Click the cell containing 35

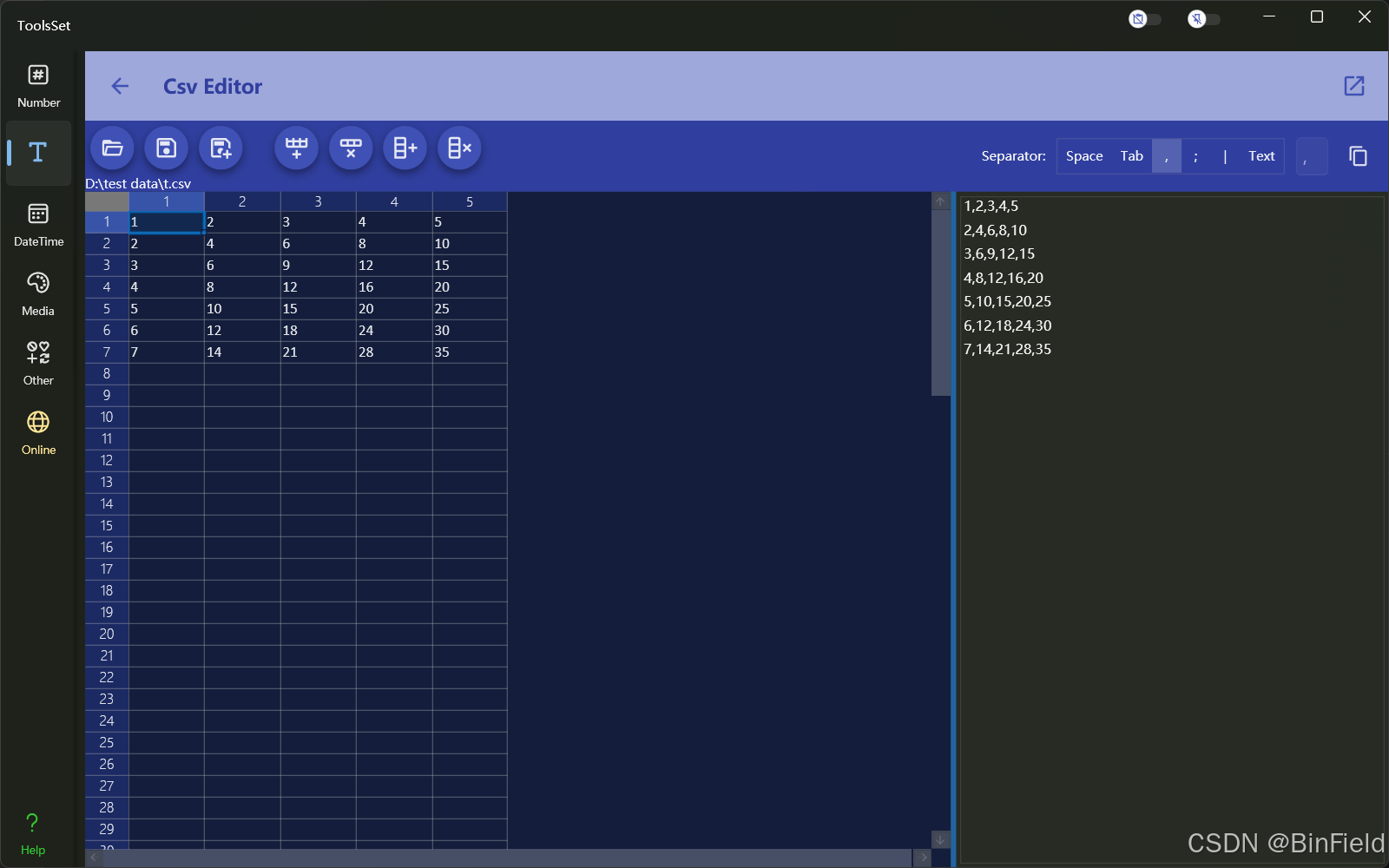click(x=470, y=352)
